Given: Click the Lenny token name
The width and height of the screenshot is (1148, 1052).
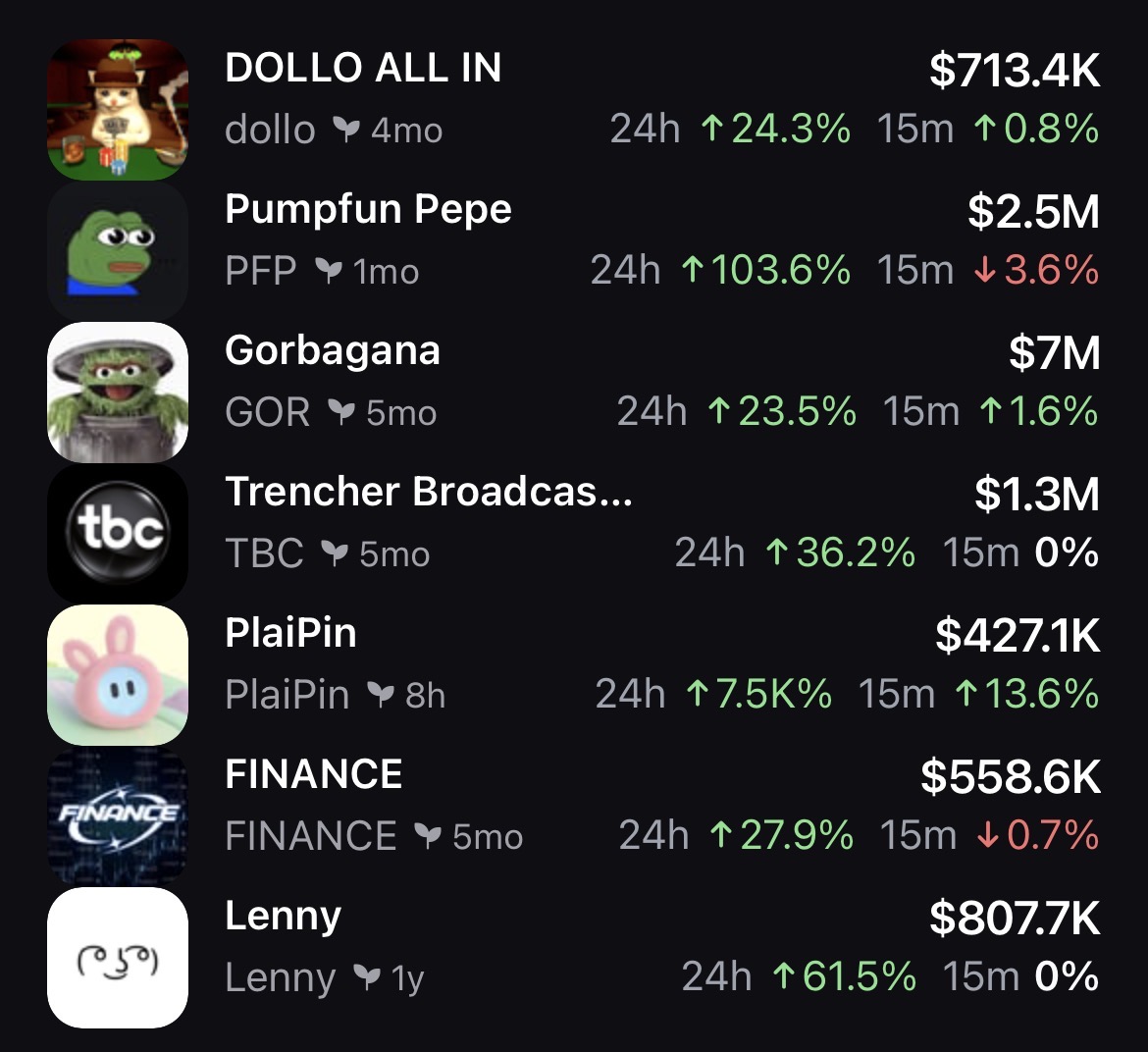Looking at the screenshot, I should point(283,917).
